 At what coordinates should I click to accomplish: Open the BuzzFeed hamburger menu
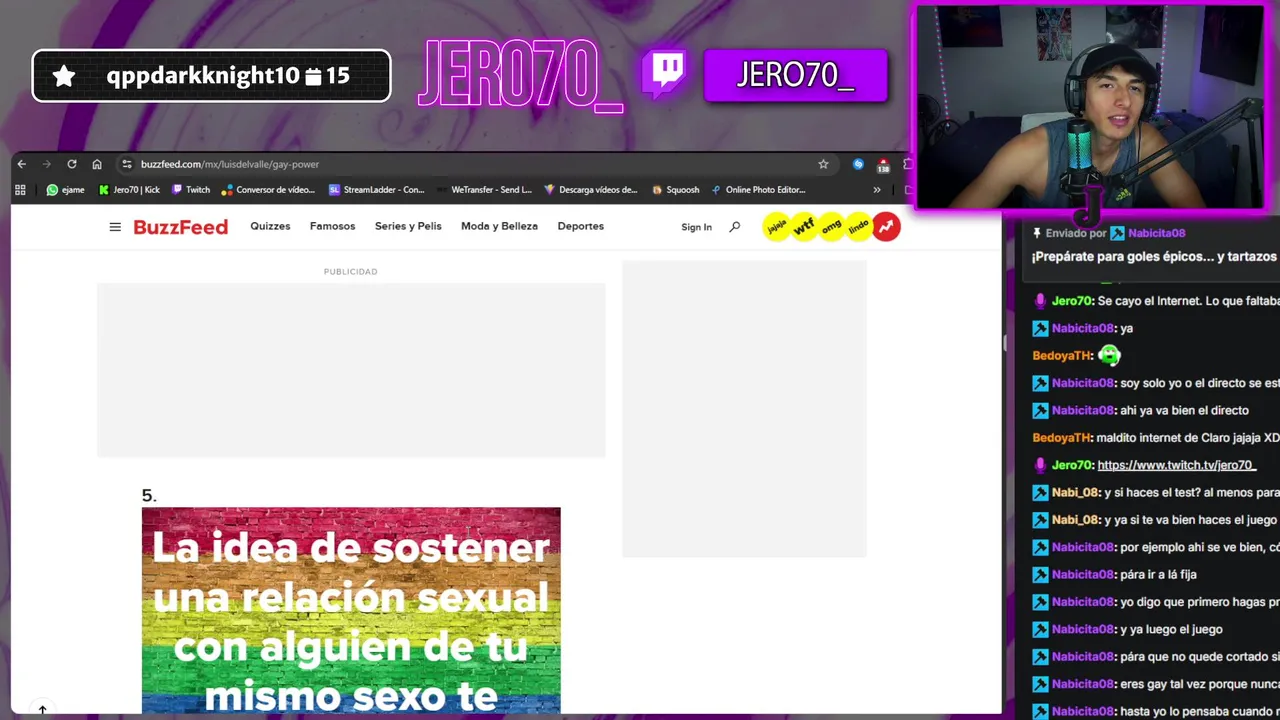[x=115, y=227]
